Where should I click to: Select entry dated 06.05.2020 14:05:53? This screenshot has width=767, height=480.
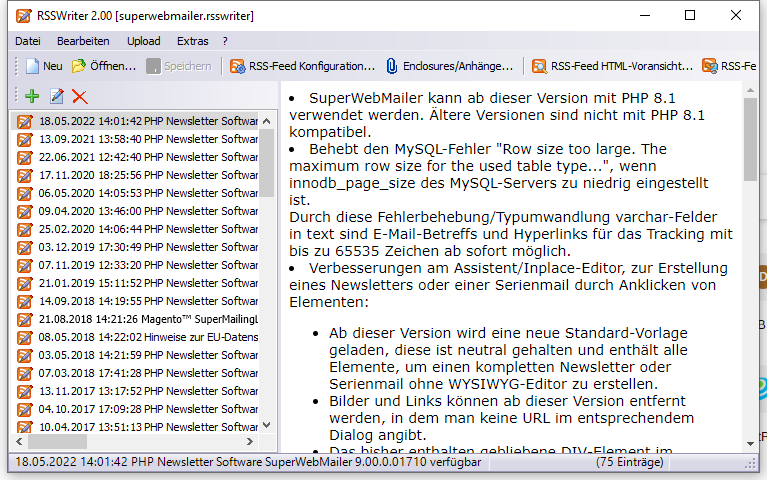pyautogui.click(x=136, y=193)
